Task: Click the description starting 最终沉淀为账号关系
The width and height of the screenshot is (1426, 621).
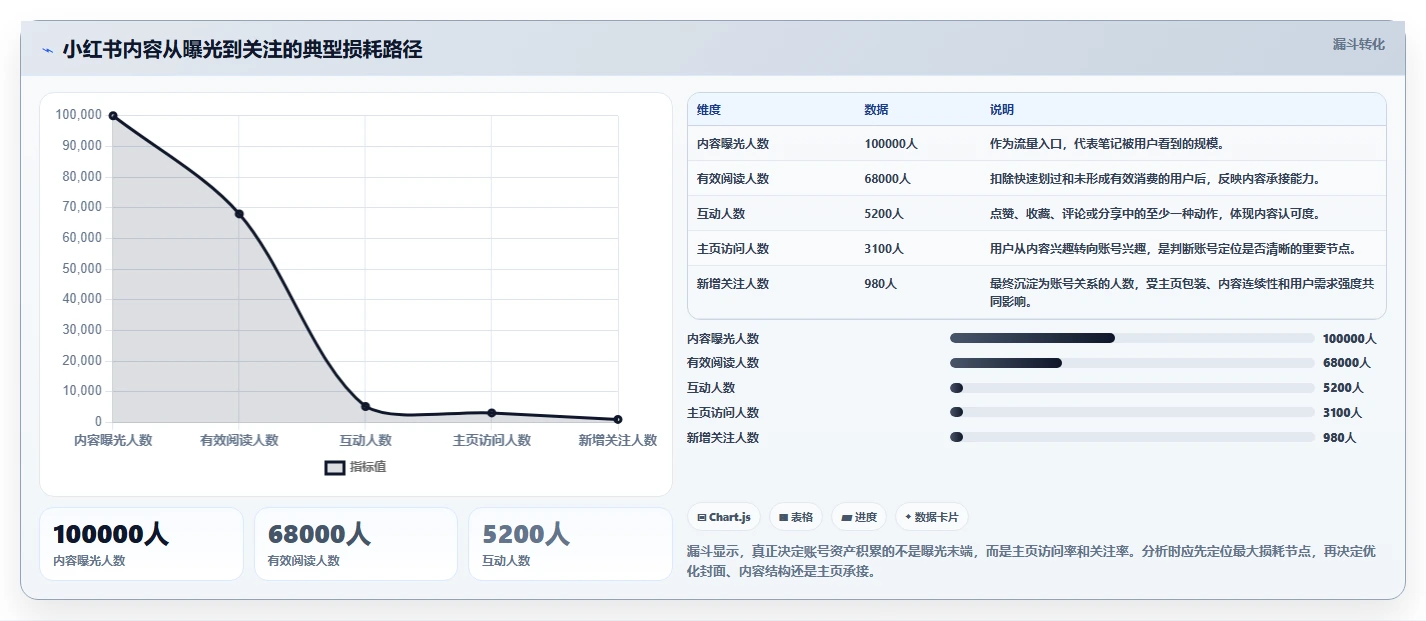Action: pos(1182,293)
